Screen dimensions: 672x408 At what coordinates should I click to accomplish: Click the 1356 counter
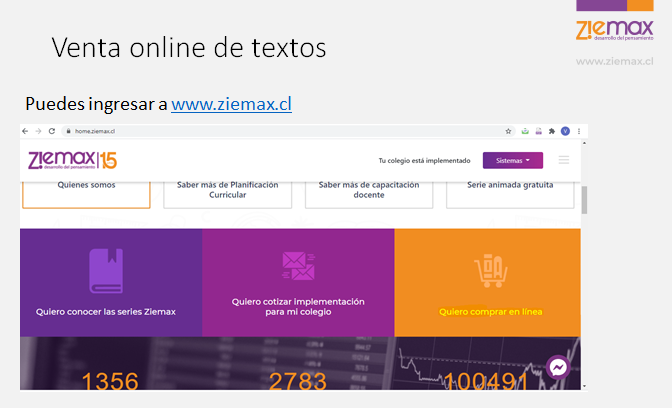coord(110,381)
